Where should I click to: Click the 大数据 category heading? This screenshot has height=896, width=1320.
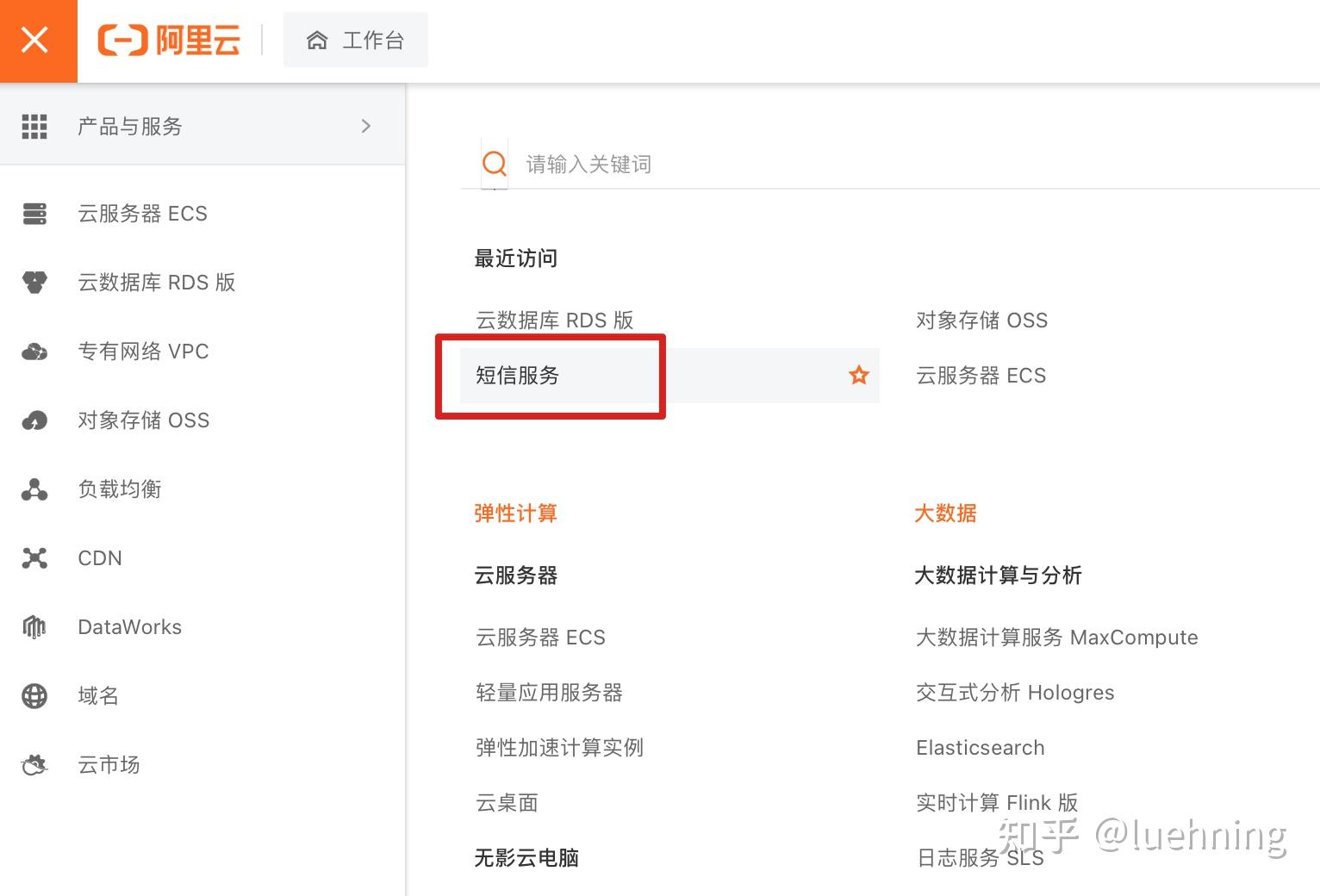(946, 513)
